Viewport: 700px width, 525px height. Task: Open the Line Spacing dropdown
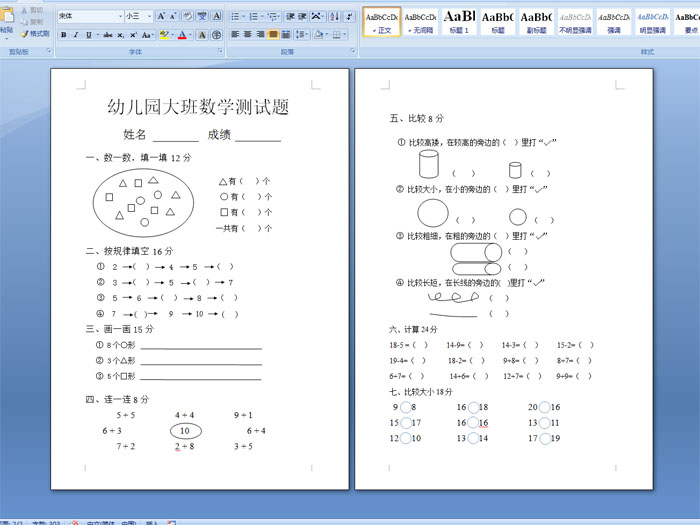[x=302, y=34]
